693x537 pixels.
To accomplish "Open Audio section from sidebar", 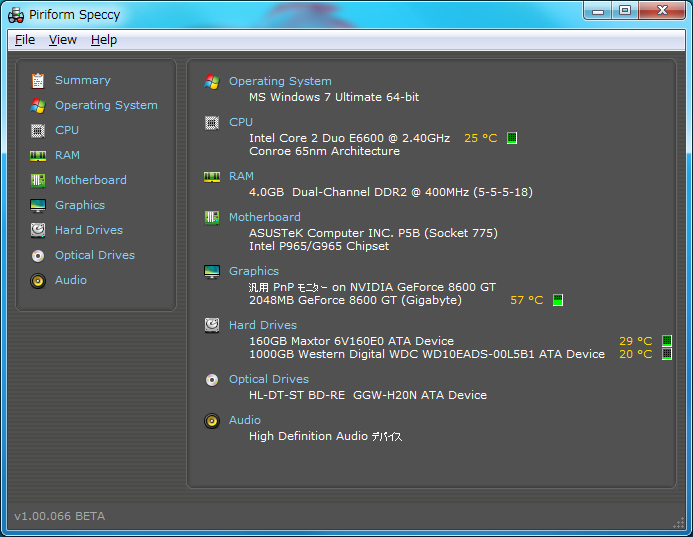I will coord(71,280).
